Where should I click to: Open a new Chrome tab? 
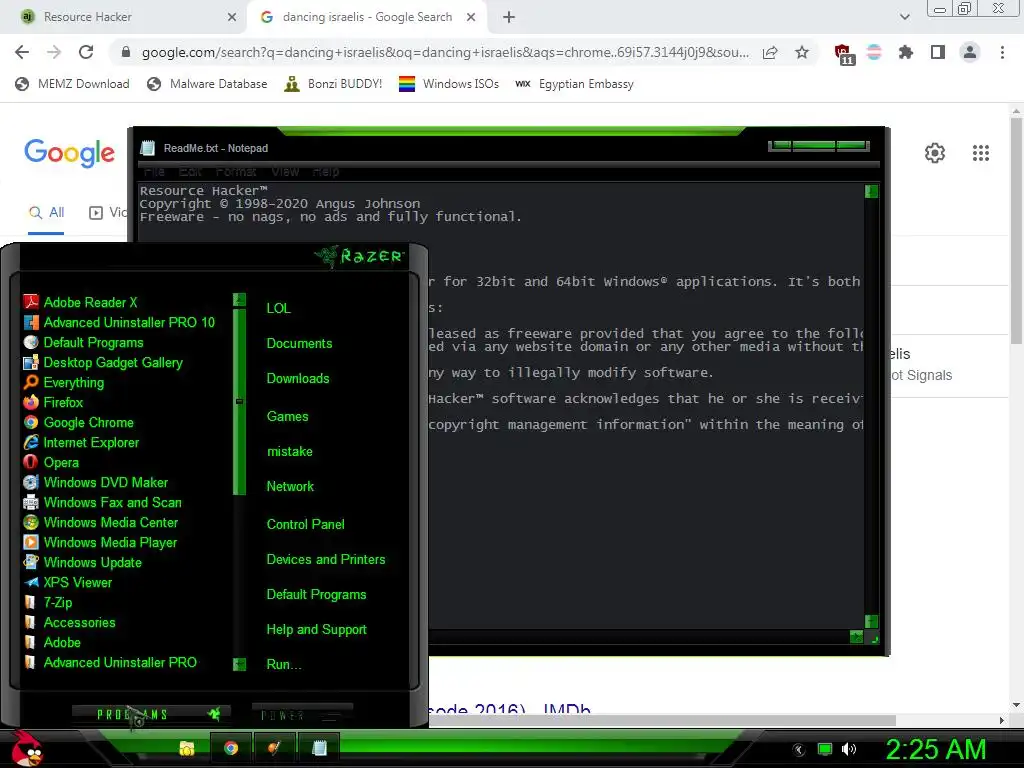click(509, 17)
